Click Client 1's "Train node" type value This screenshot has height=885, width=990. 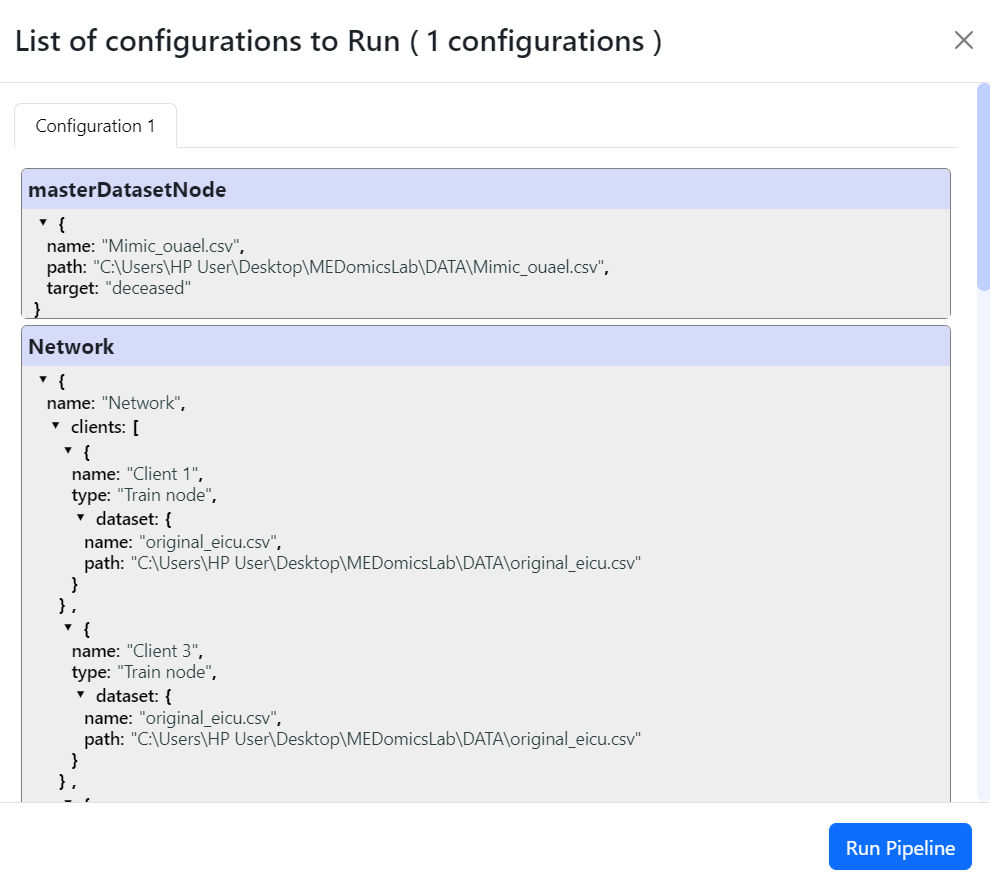tap(166, 496)
